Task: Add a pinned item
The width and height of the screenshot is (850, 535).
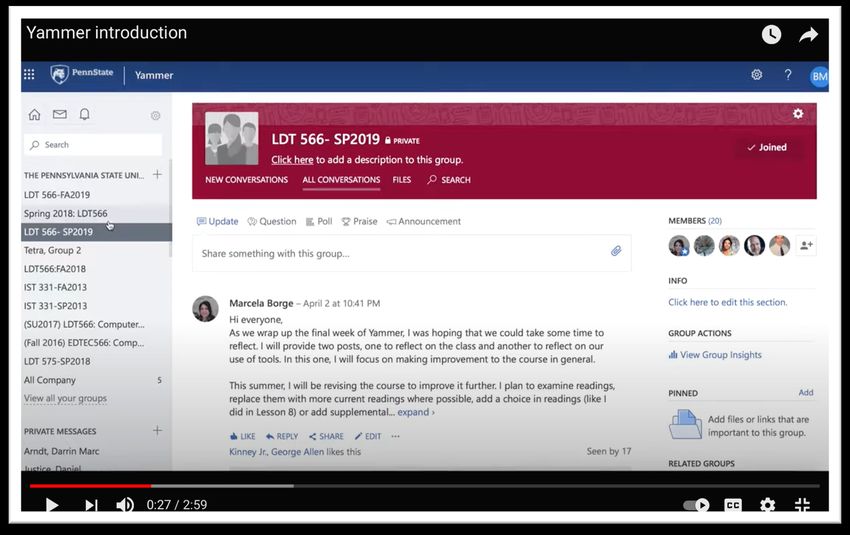Action: 806,392
